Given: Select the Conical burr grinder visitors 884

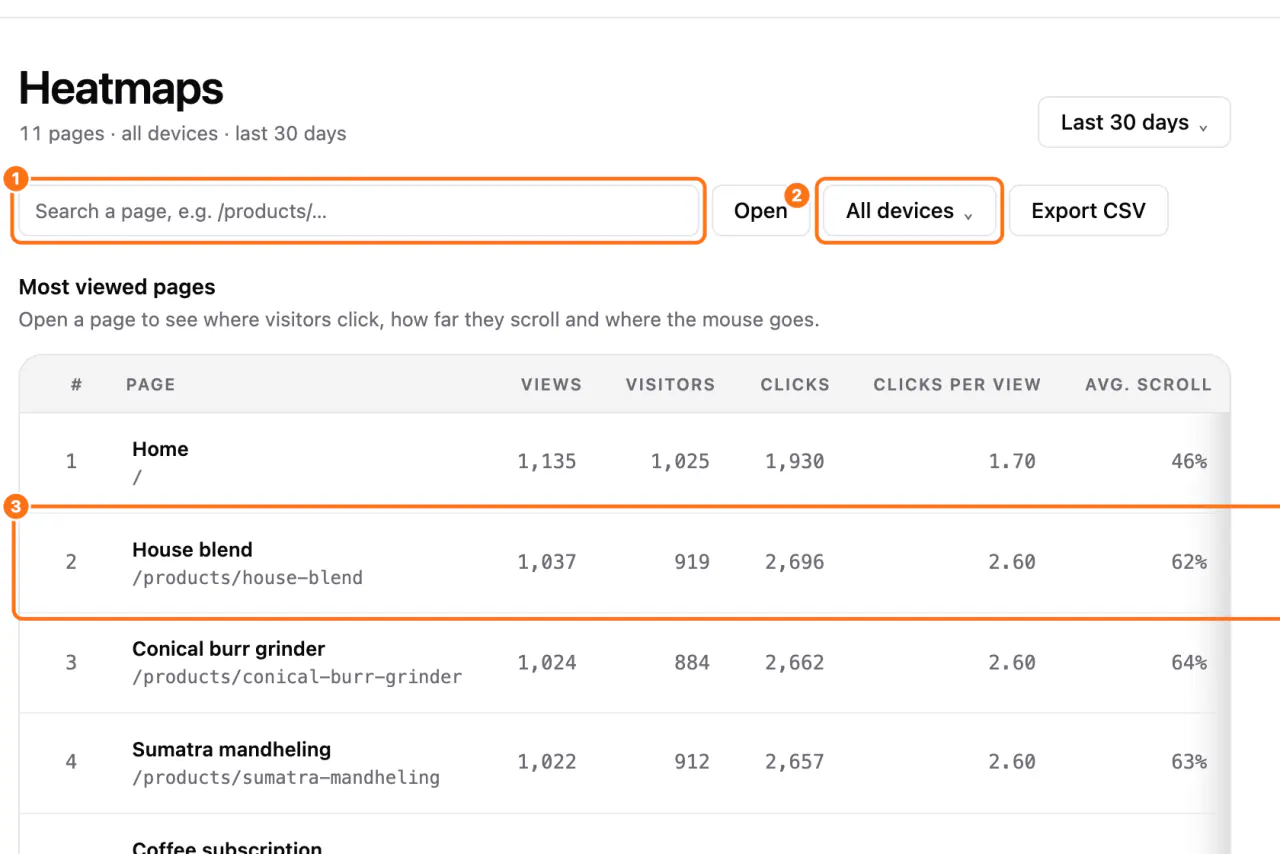Looking at the screenshot, I should pos(692,662).
